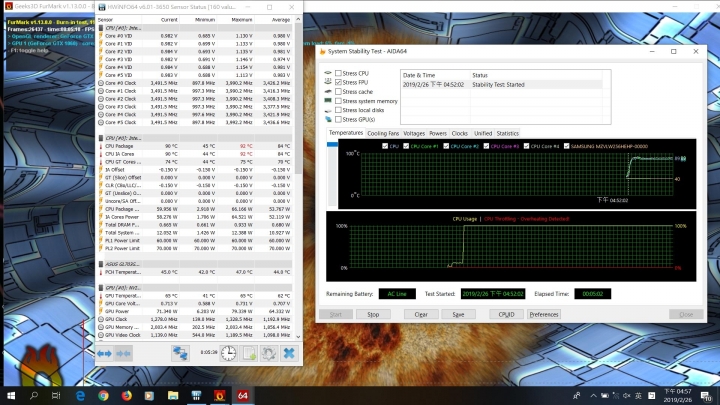The width and height of the screenshot is (720, 405).
Task: Open File Explorer from taskbar
Action: tap(173, 395)
